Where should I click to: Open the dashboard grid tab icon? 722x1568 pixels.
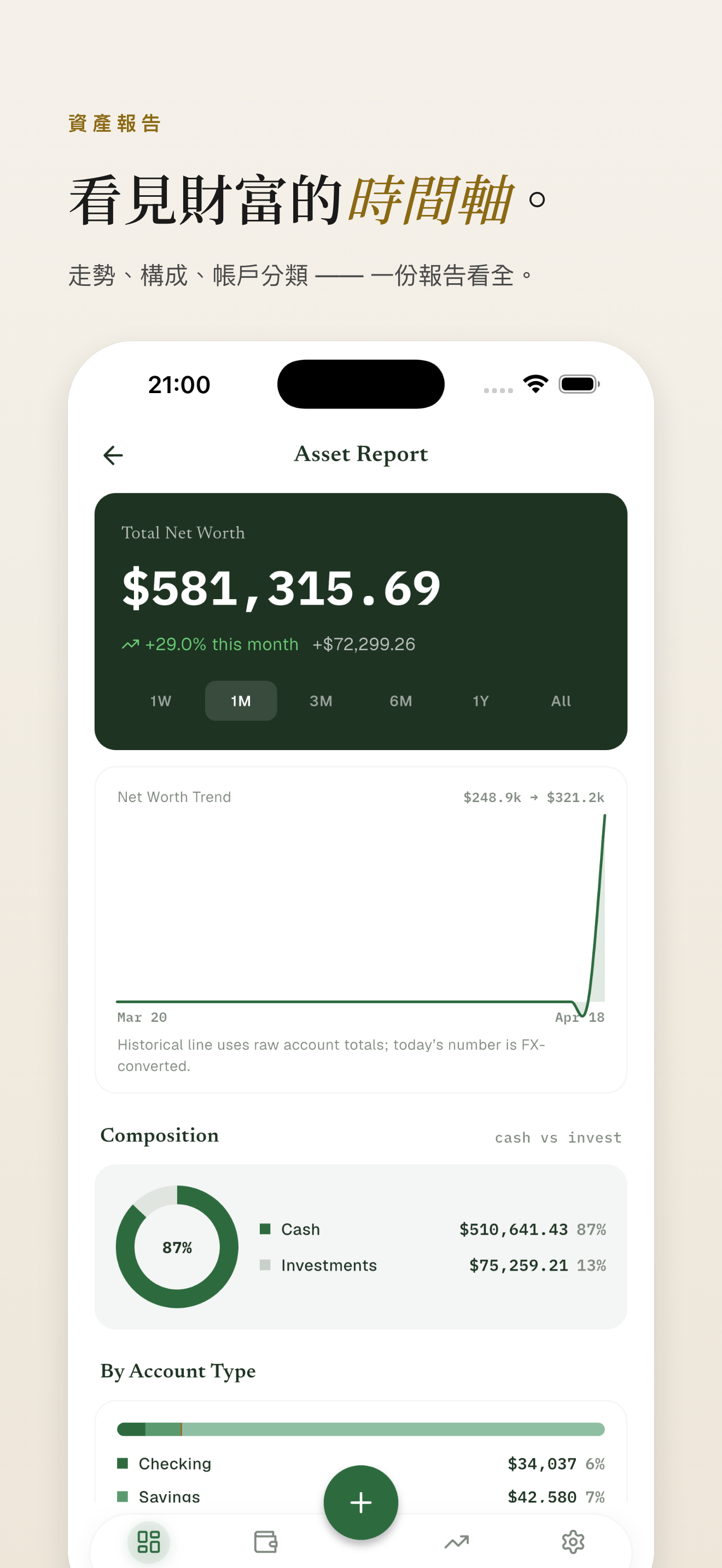[149, 1541]
